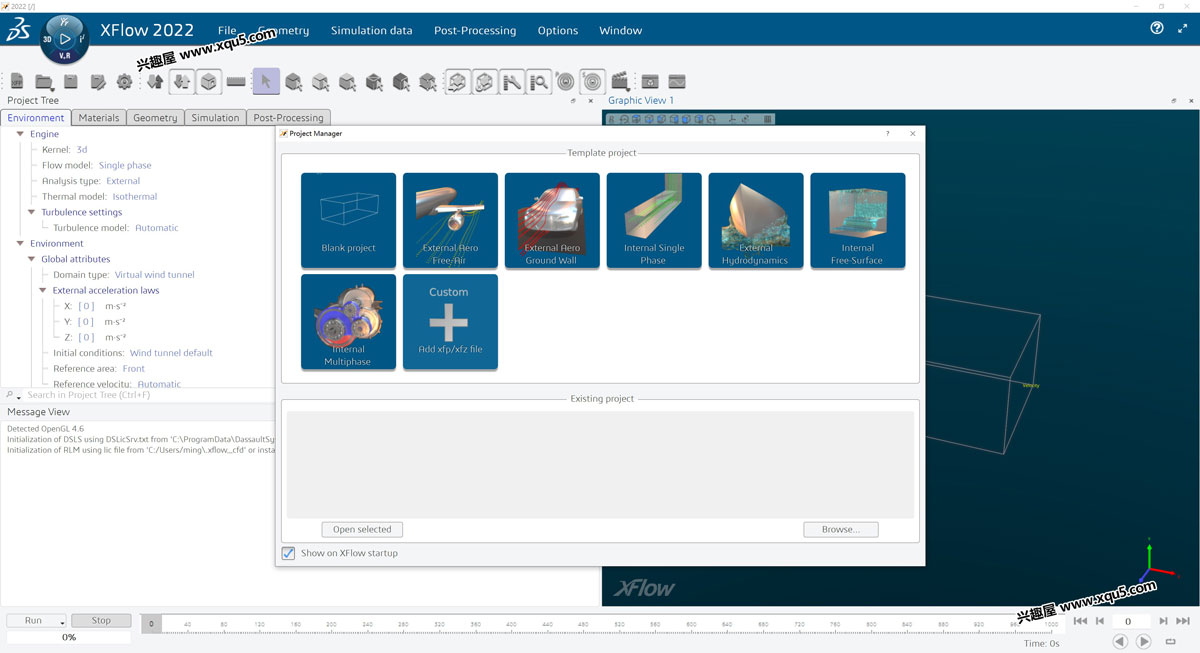Image resolution: width=1200 pixels, height=653 pixels.
Task: Open the File menu
Action: point(227,30)
